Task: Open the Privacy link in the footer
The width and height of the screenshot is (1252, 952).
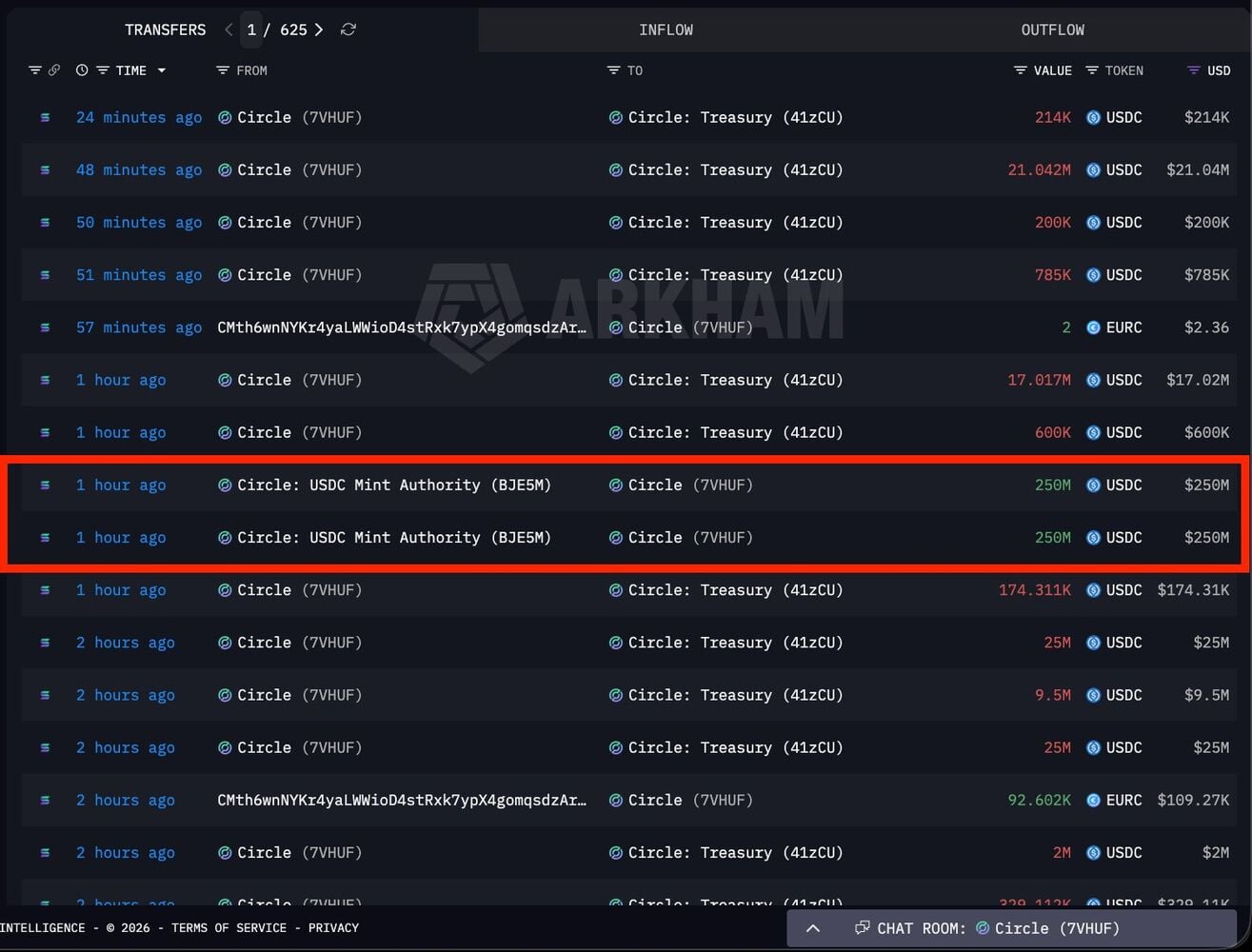Action: click(333, 927)
